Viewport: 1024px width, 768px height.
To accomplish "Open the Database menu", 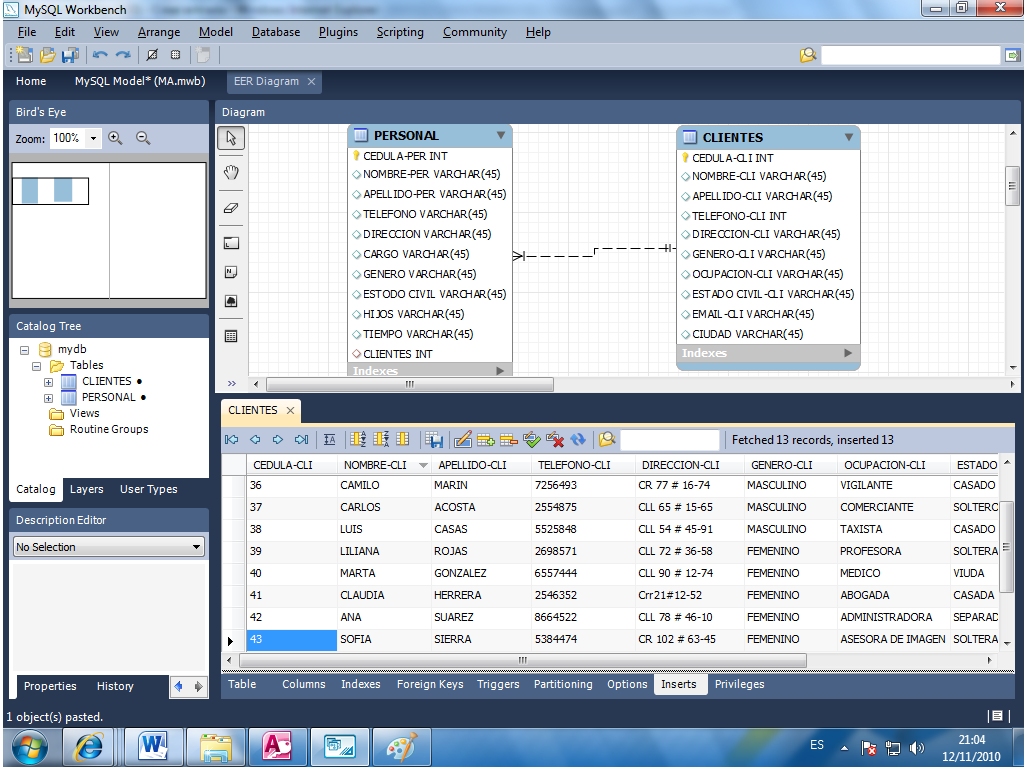I will (x=276, y=32).
